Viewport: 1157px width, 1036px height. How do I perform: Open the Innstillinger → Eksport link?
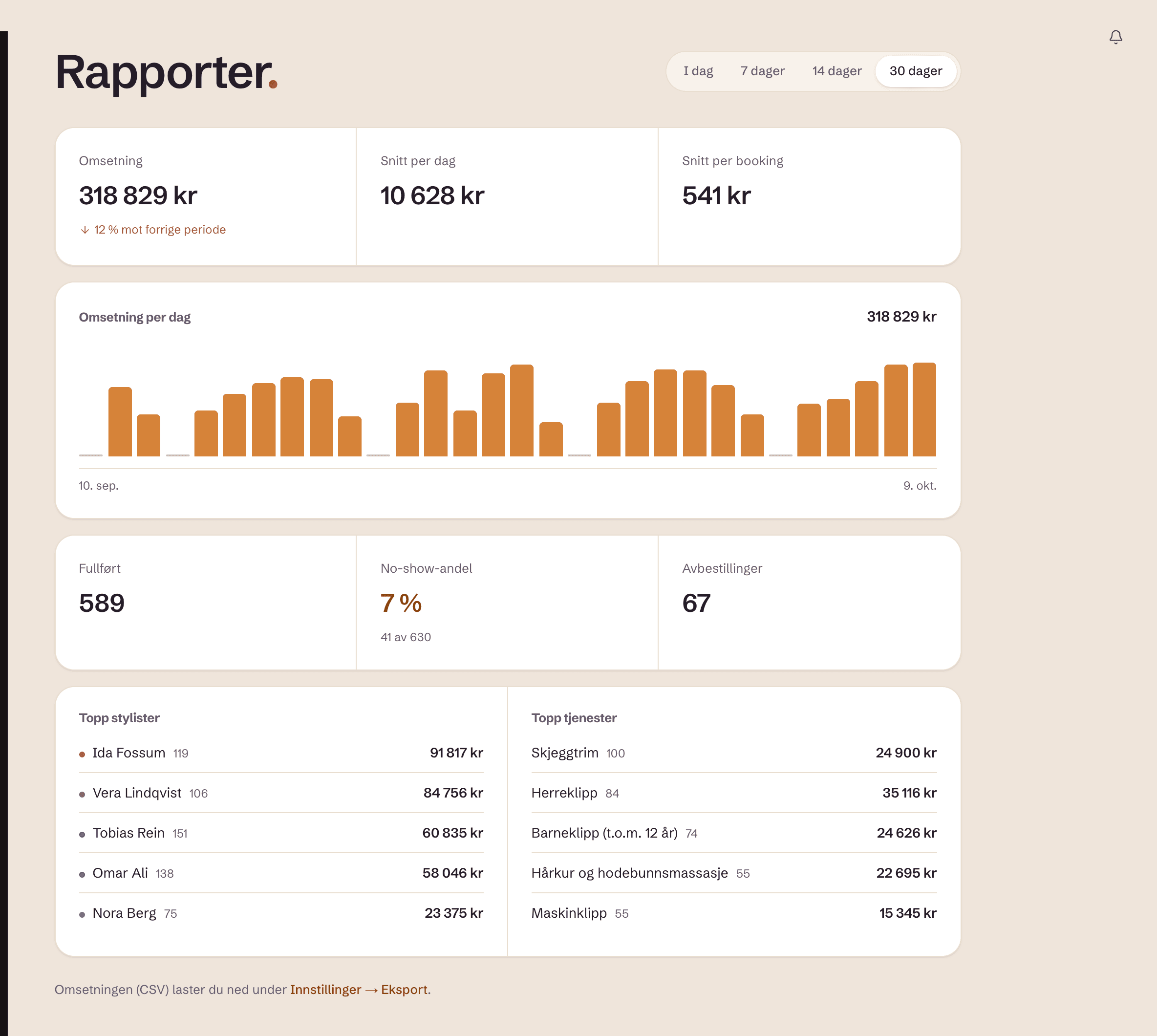click(x=359, y=989)
